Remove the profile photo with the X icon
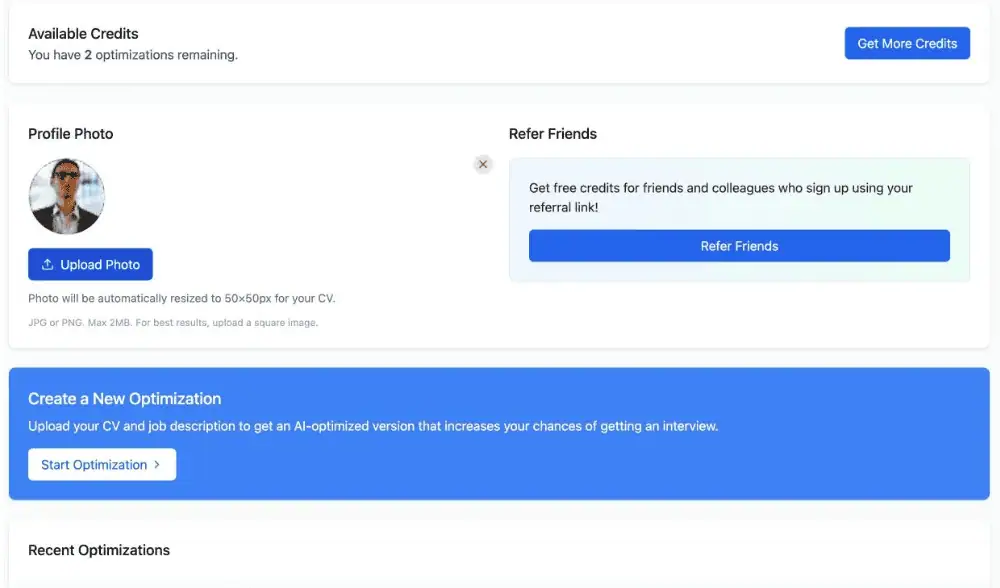Screen dimensions: 1000x588 coord(483,164)
